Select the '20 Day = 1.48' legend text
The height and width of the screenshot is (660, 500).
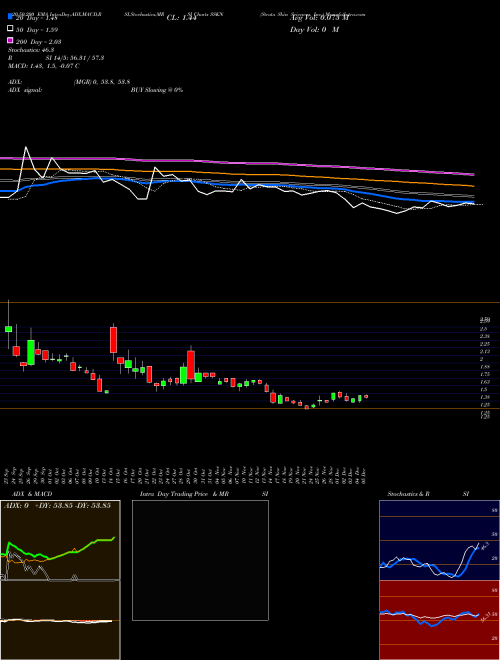36,18
